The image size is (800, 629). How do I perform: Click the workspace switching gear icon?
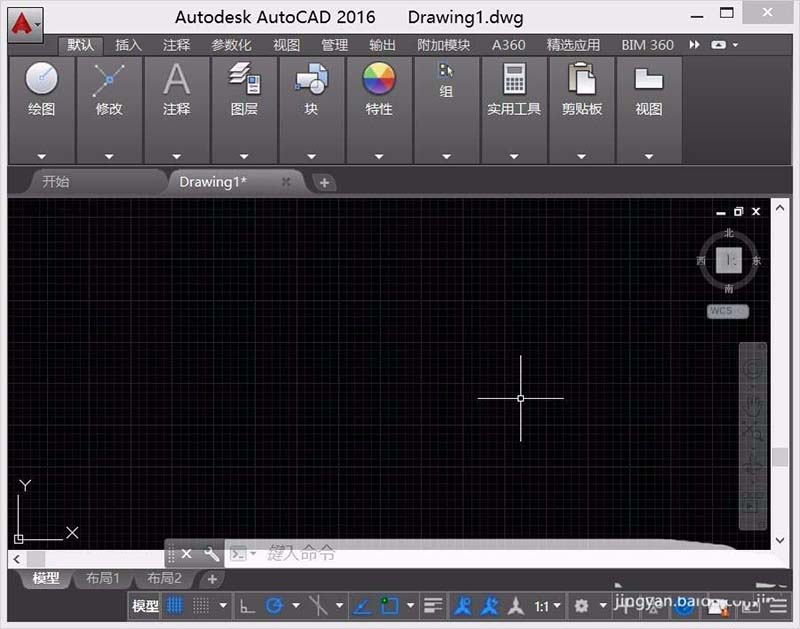point(581,606)
